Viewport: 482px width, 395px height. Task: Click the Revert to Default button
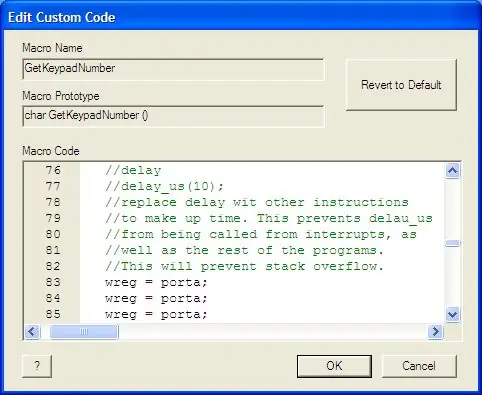coord(401,85)
